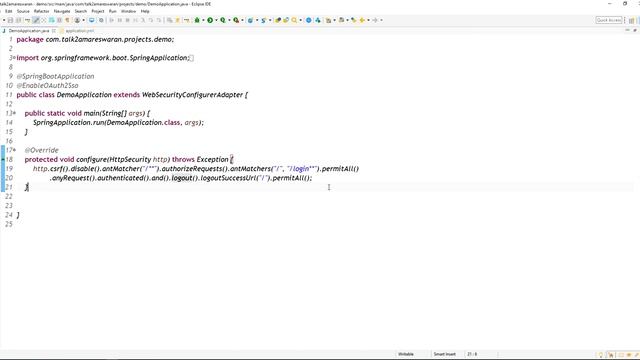Screen dimensions: 640x360
Task: Open the Coverage launch dropdown arrow
Action: tap(229, 20)
